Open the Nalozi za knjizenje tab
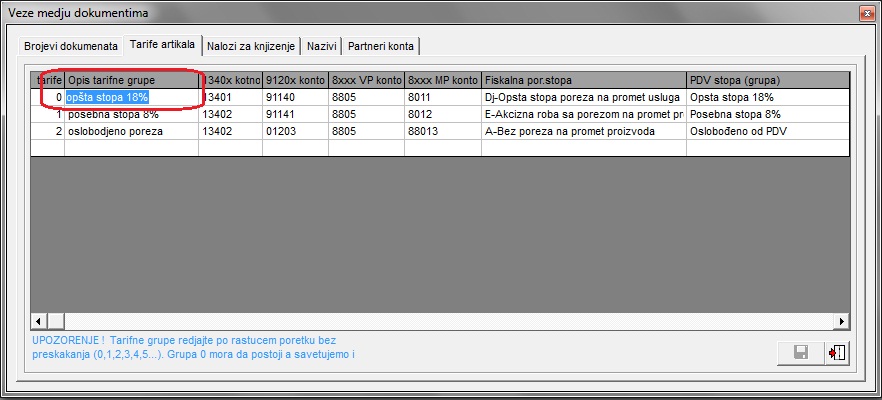882x400 pixels. click(x=251, y=46)
